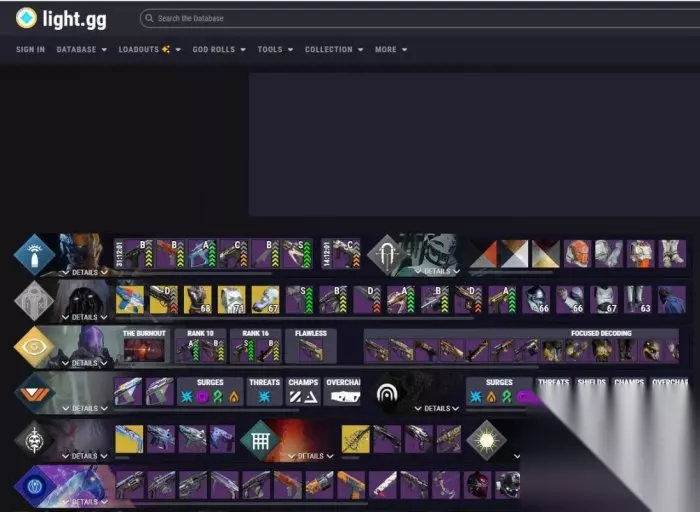Expand DETAILS under Xur
The image size is (700, 512).
coord(85,317)
